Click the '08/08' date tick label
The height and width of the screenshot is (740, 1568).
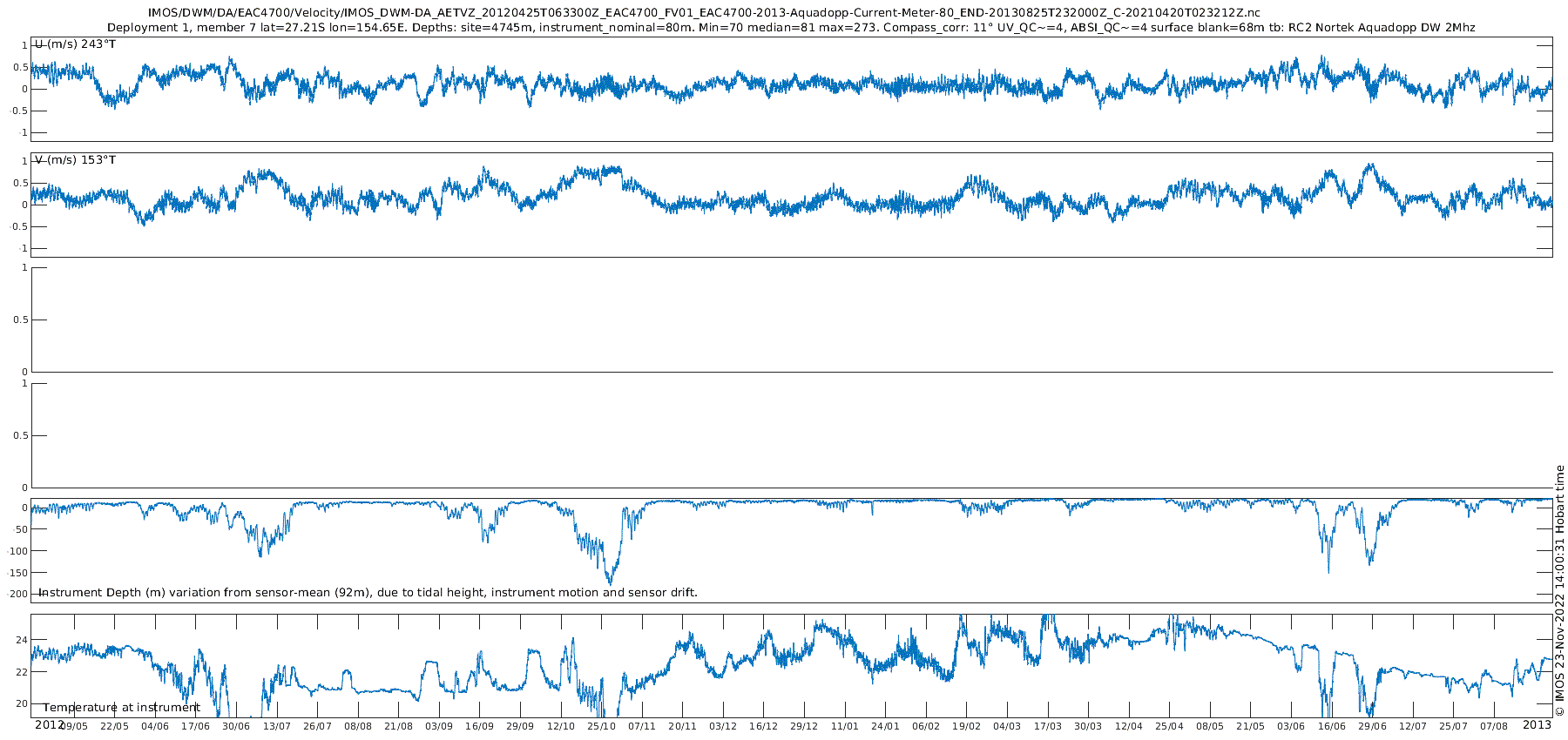click(358, 726)
